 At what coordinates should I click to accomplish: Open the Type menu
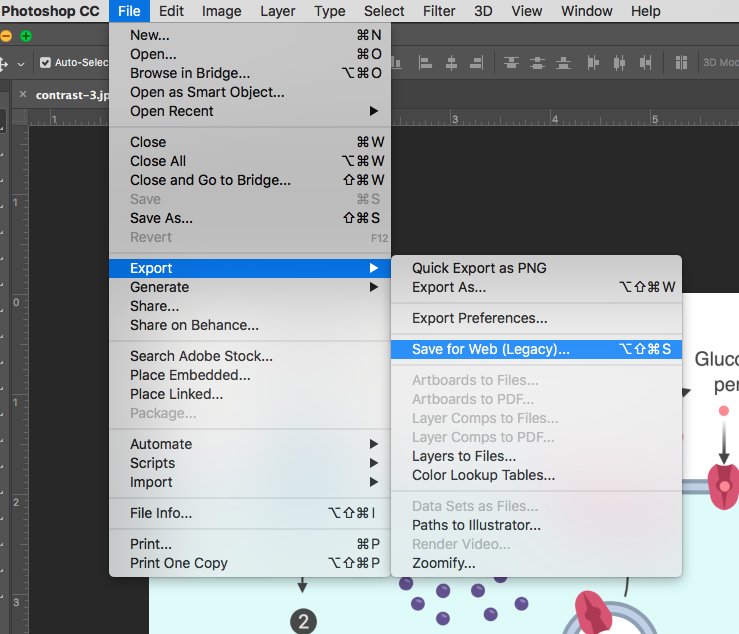pyautogui.click(x=330, y=11)
